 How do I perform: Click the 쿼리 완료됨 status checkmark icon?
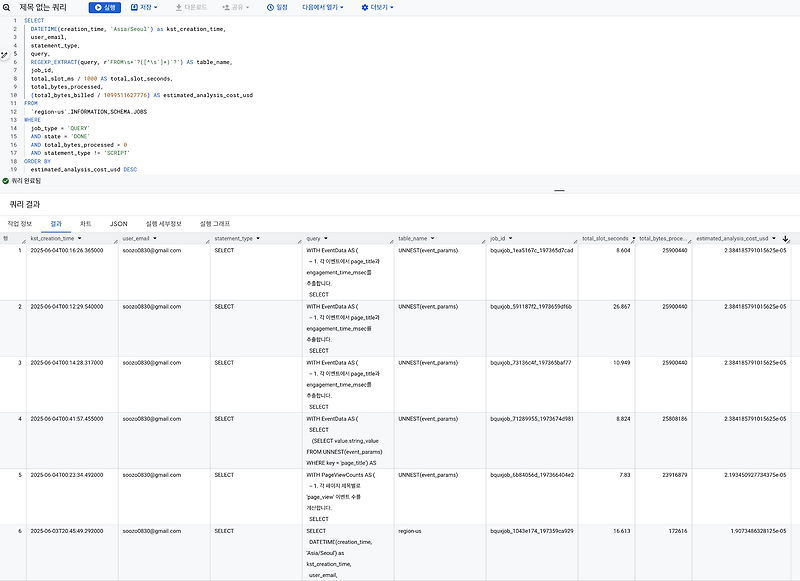[x=6, y=181]
